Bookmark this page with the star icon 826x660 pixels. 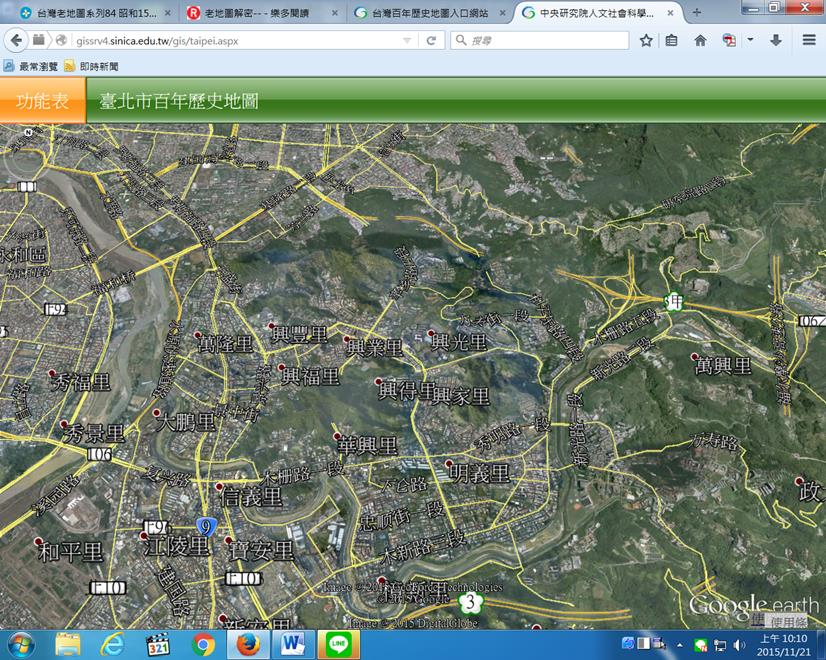click(646, 41)
